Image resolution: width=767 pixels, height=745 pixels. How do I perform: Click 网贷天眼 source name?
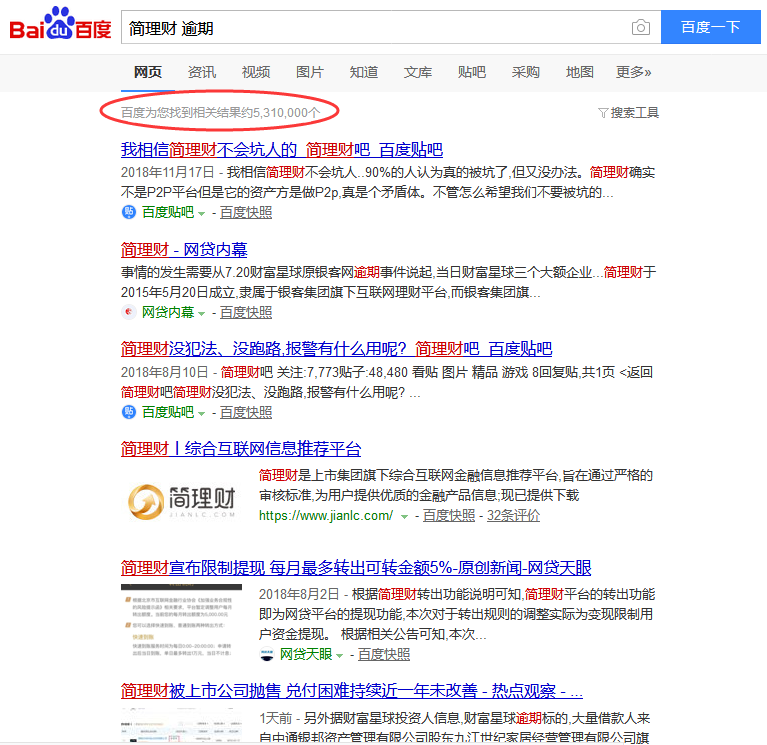click(x=306, y=655)
